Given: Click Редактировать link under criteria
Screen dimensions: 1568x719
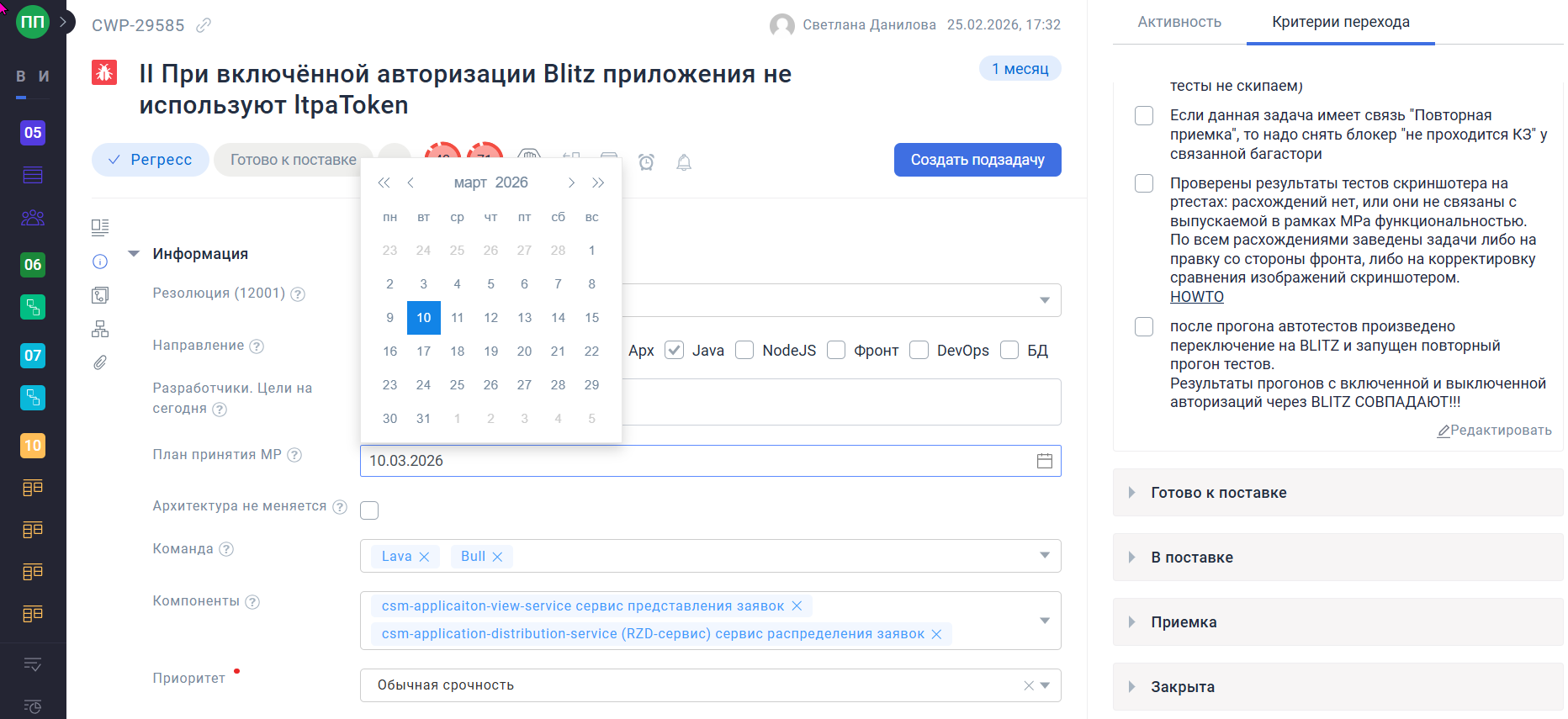Looking at the screenshot, I should [x=1494, y=431].
